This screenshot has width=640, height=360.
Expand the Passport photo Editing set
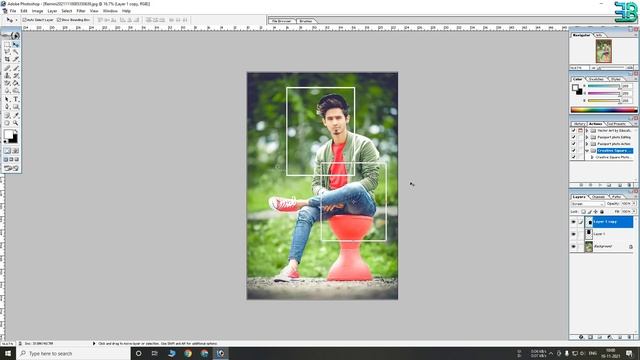[x=587, y=137]
